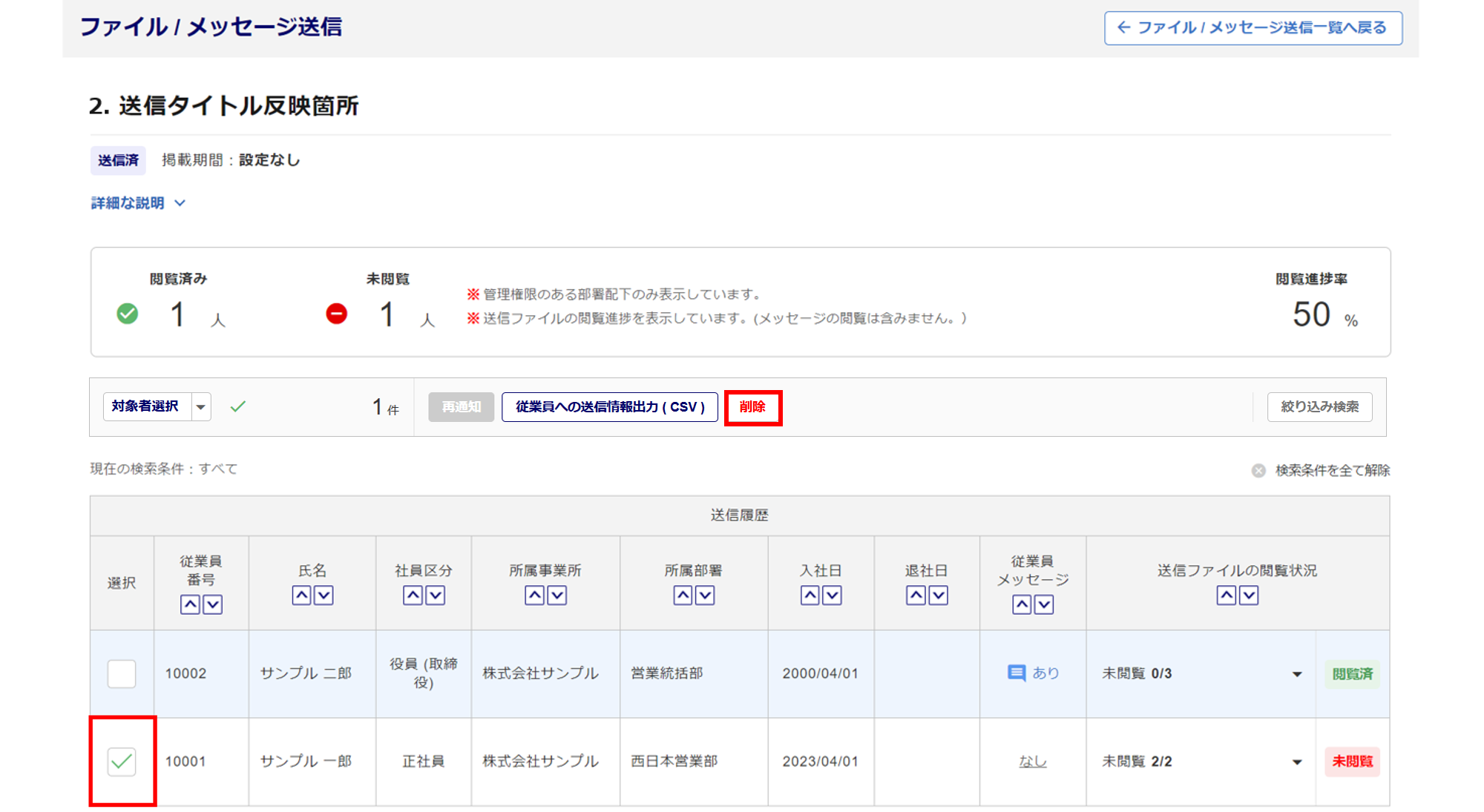Return to ファイル/メッセージ送信一覧 list

click(x=1252, y=28)
